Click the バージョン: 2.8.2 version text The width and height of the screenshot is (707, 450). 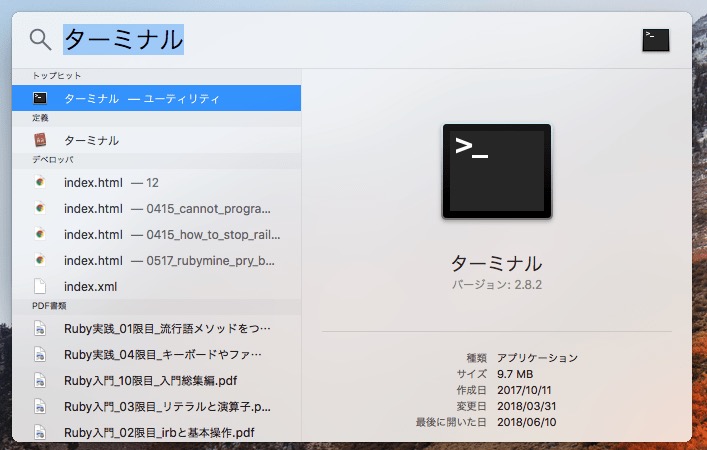point(497,285)
